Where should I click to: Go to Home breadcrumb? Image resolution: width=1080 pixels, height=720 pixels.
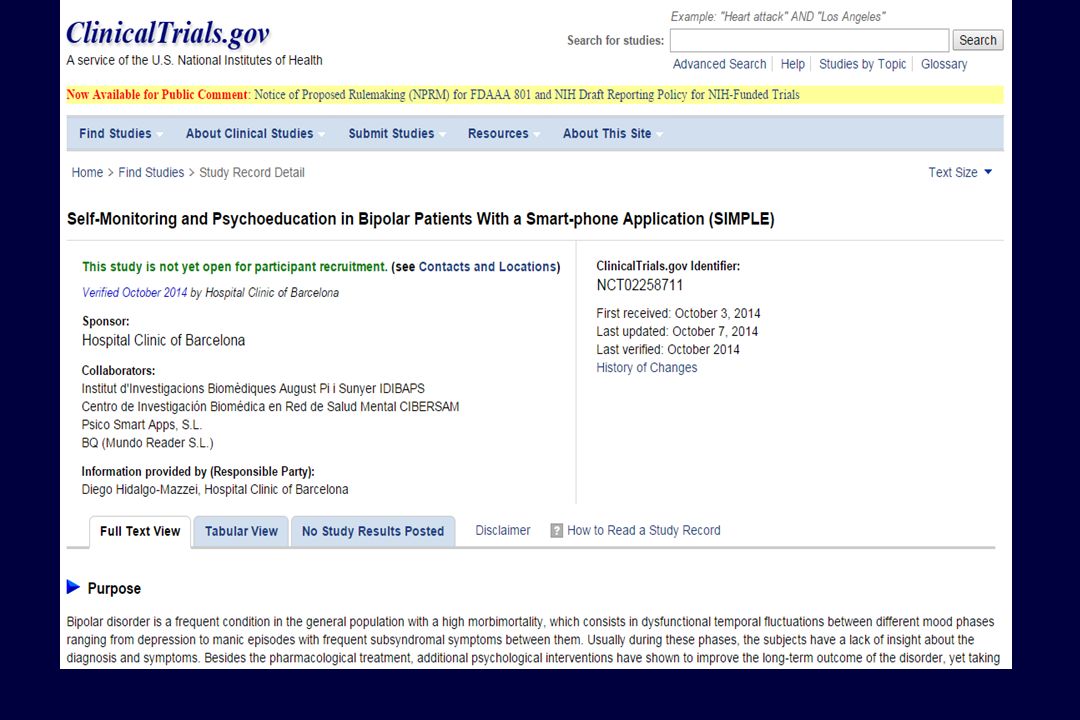[x=87, y=172]
